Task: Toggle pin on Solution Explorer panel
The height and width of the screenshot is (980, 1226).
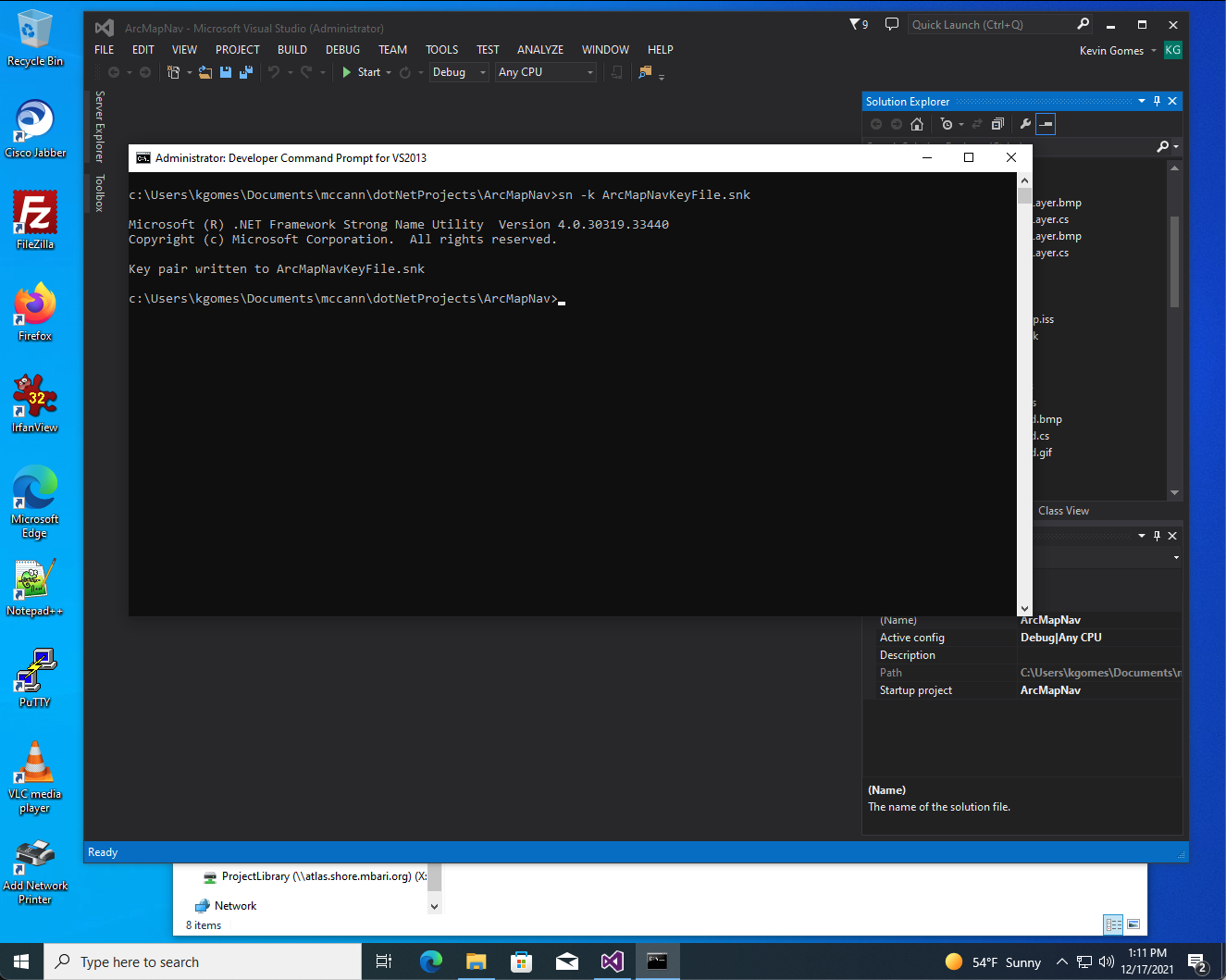Action: click(1157, 101)
